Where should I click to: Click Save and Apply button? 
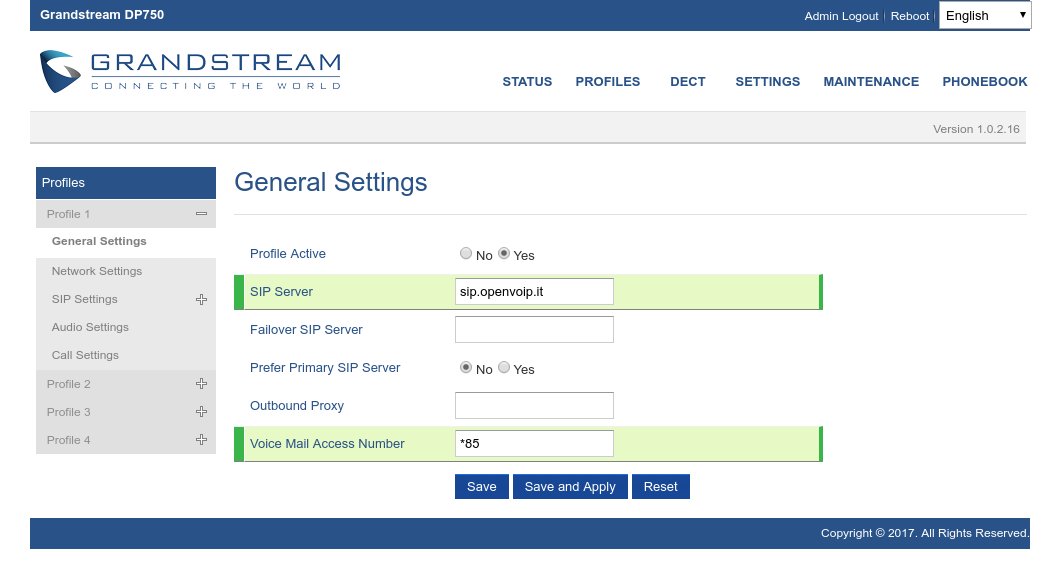[x=570, y=487]
